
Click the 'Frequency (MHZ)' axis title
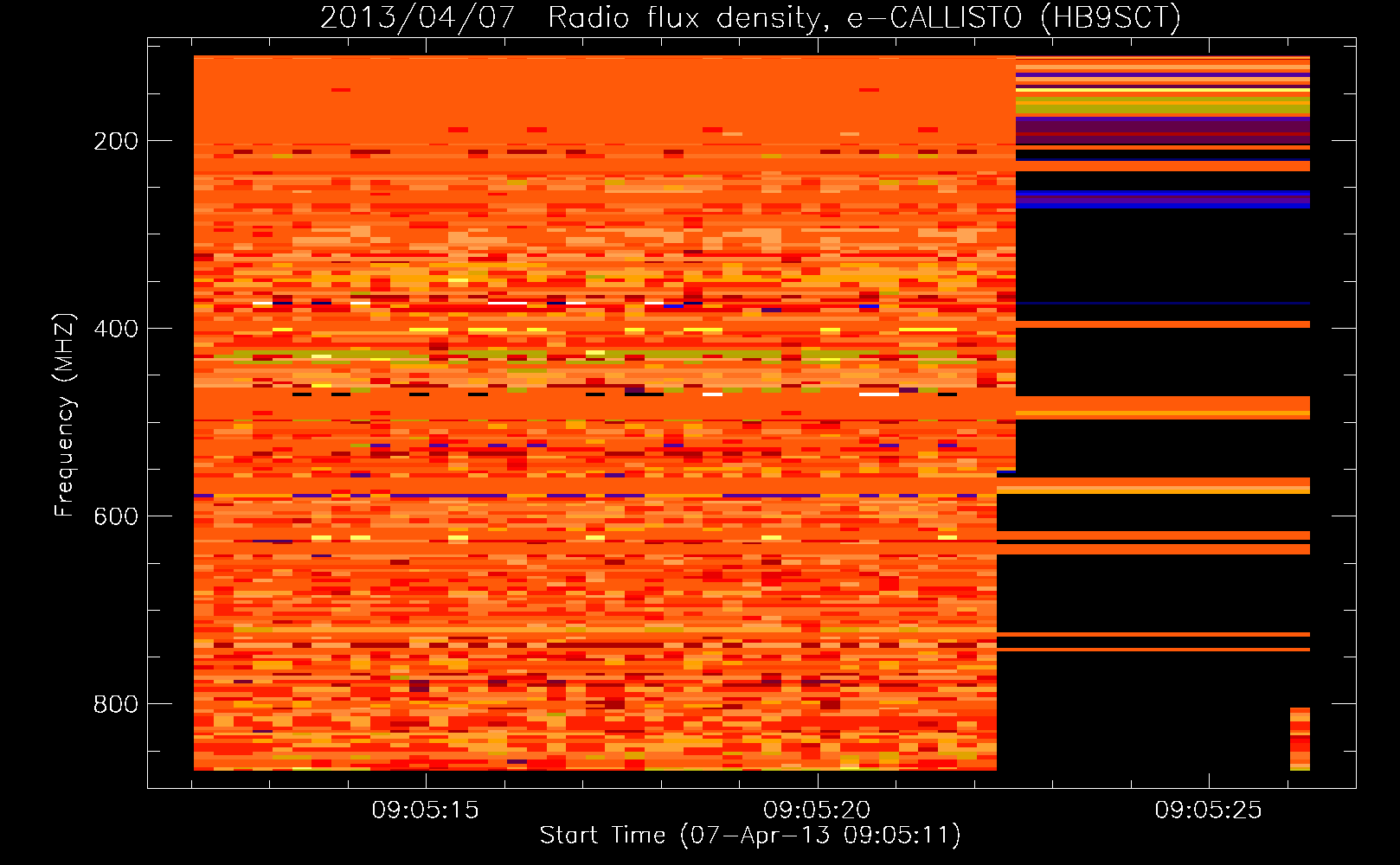tap(65, 414)
